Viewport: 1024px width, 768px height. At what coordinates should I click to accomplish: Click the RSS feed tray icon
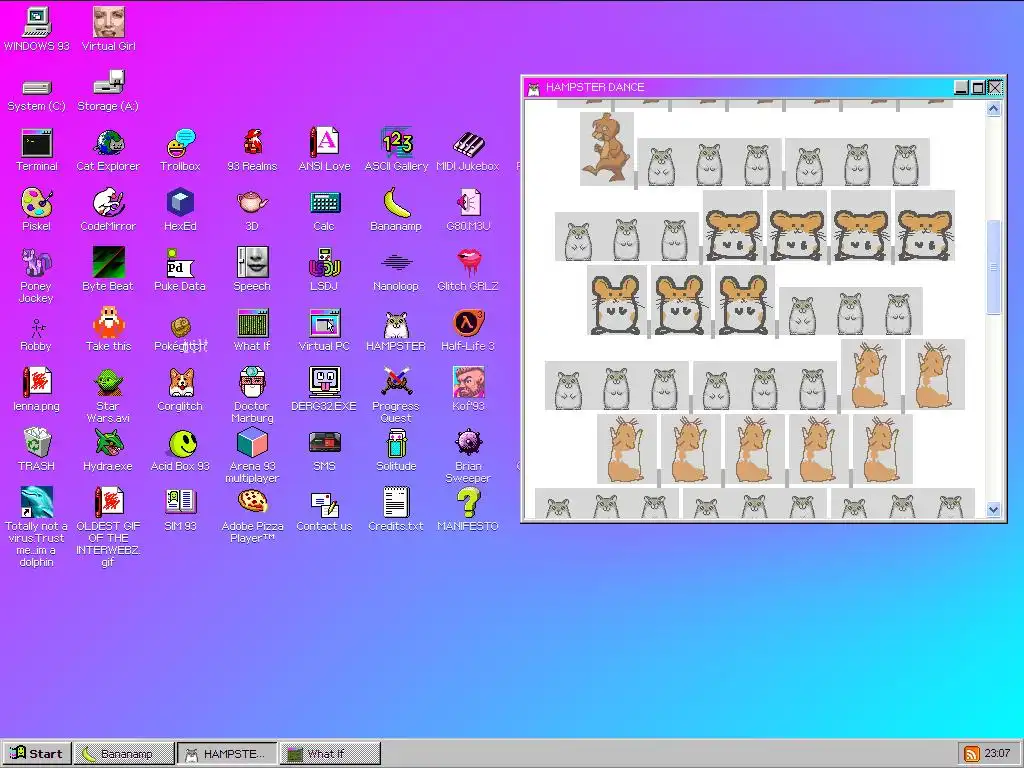tap(972, 754)
